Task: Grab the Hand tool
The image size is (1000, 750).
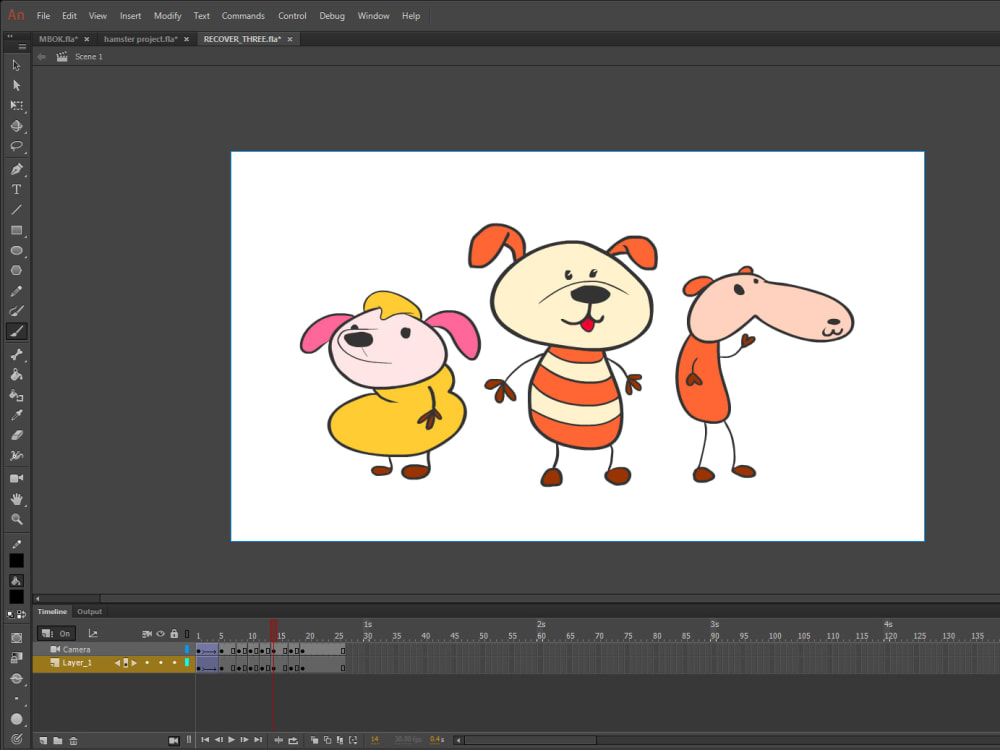Action: 16,498
